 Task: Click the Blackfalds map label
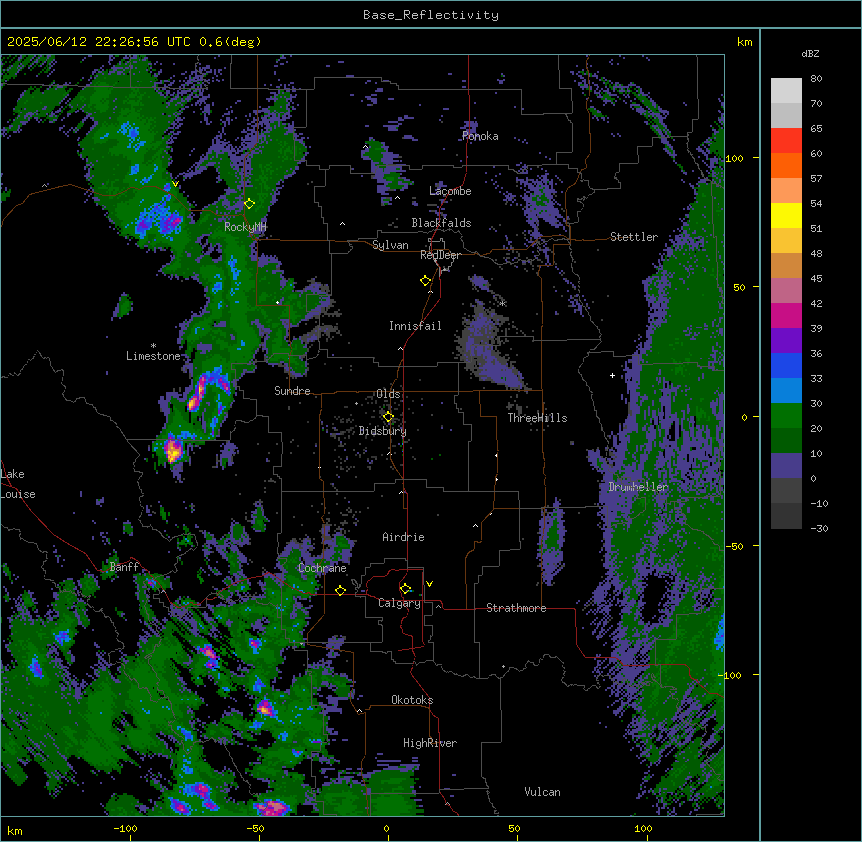pyautogui.click(x=441, y=223)
